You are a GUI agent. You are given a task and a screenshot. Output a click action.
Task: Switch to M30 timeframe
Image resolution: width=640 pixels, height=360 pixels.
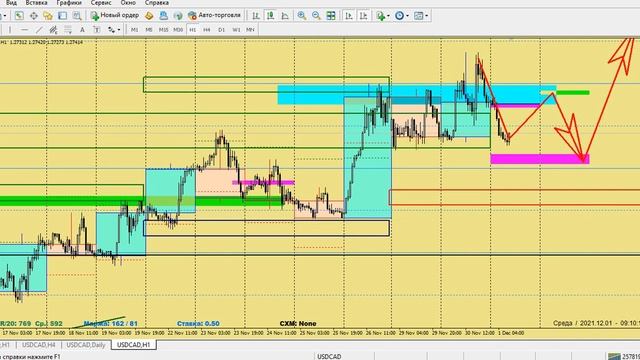178,30
